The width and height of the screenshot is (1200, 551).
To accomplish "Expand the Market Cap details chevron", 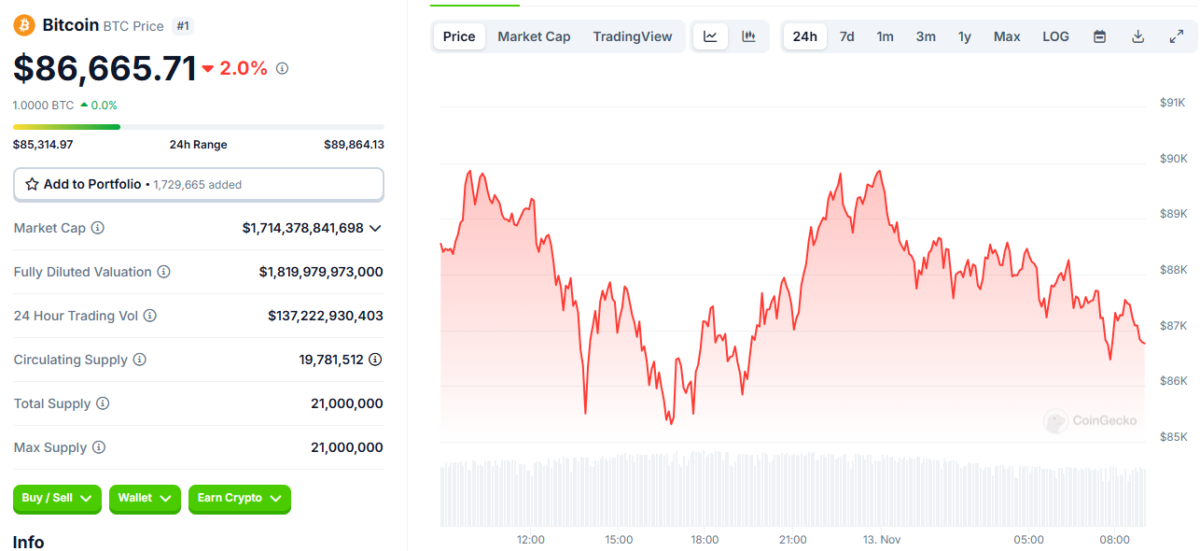I will click(x=375, y=228).
